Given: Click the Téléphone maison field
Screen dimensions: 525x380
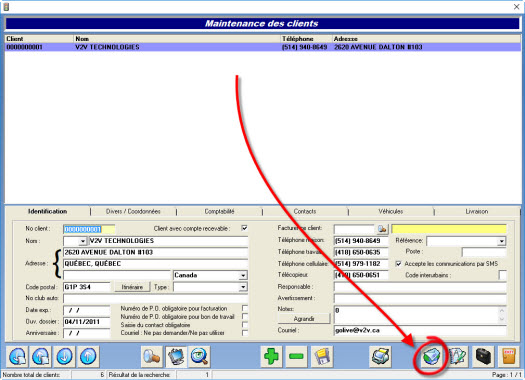Looking at the screenshot, I should 361,241.
